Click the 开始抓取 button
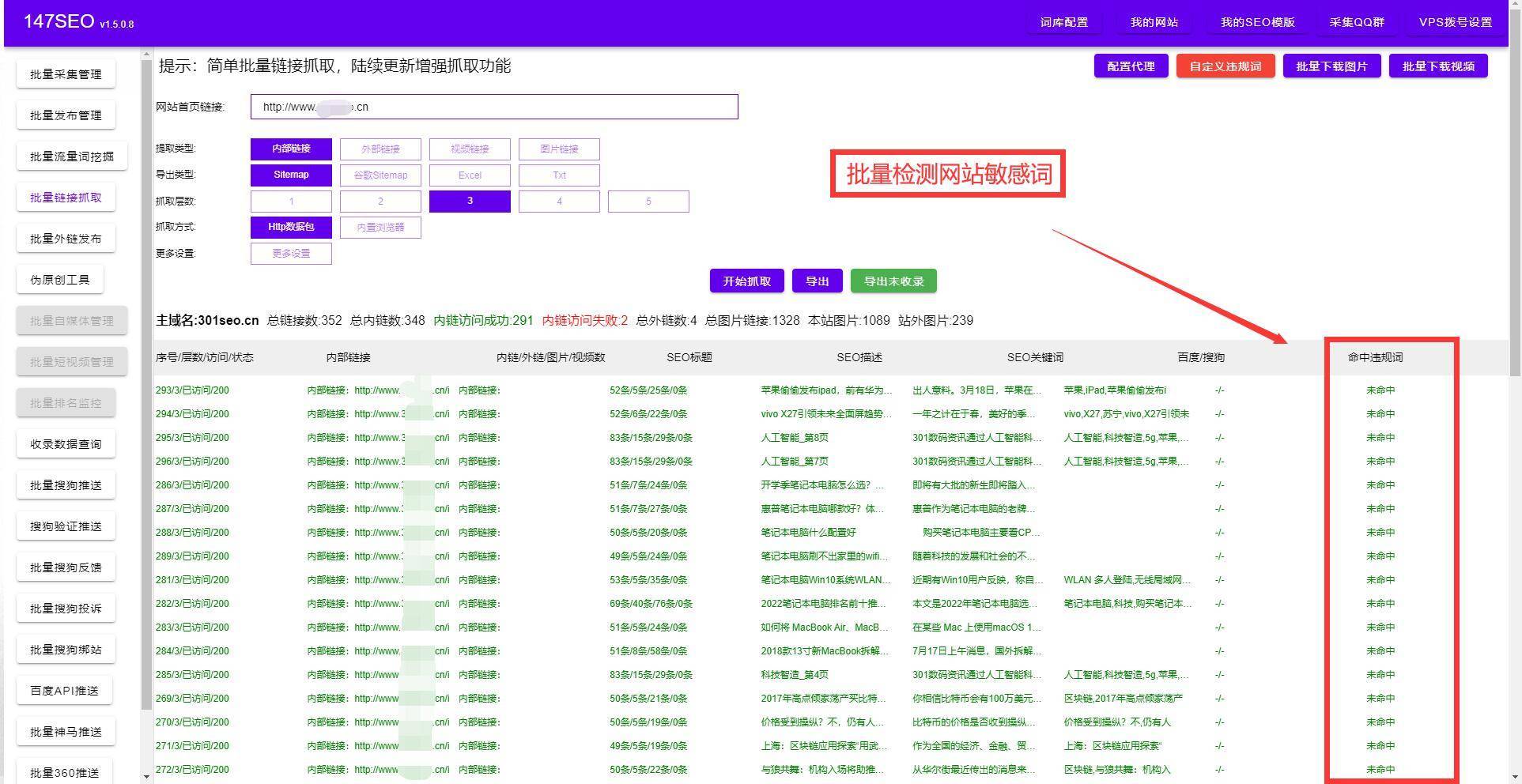This screenshot has height=784, width=1522. click(745, 281)
